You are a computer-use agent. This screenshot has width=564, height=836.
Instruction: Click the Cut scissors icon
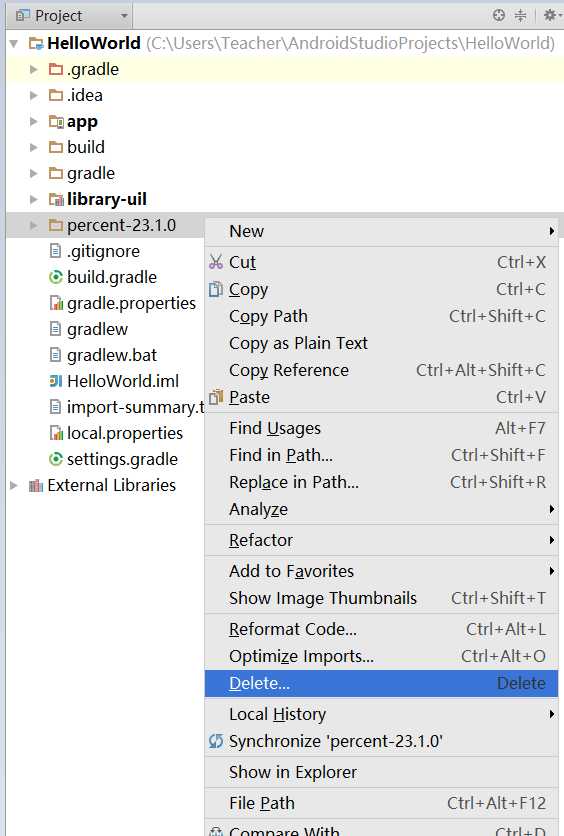tap(216, 262)
